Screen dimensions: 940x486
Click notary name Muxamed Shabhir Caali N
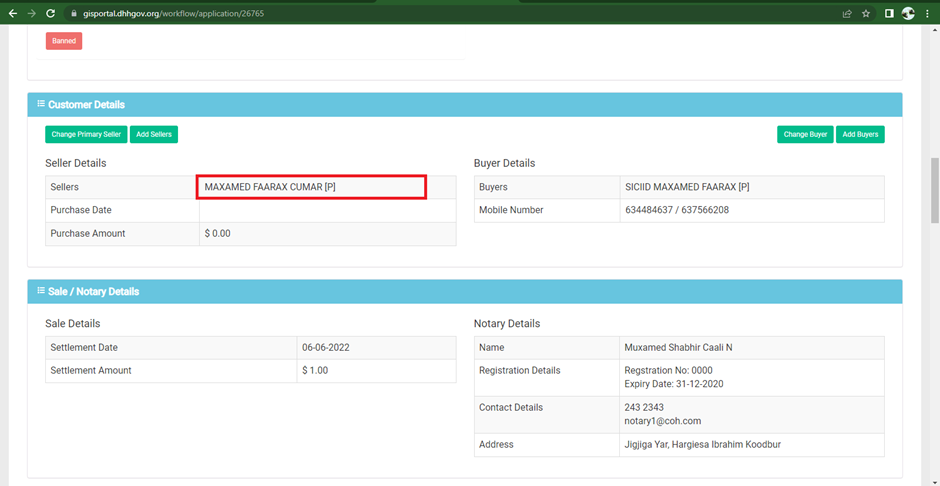click(x=678, y=347)
